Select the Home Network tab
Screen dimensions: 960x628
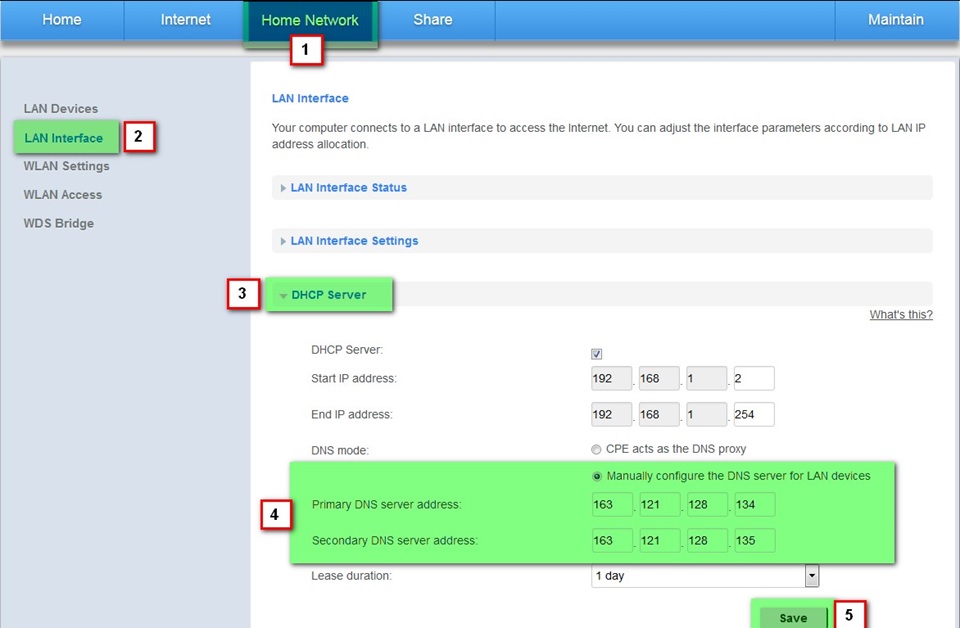tap(310, 20)
